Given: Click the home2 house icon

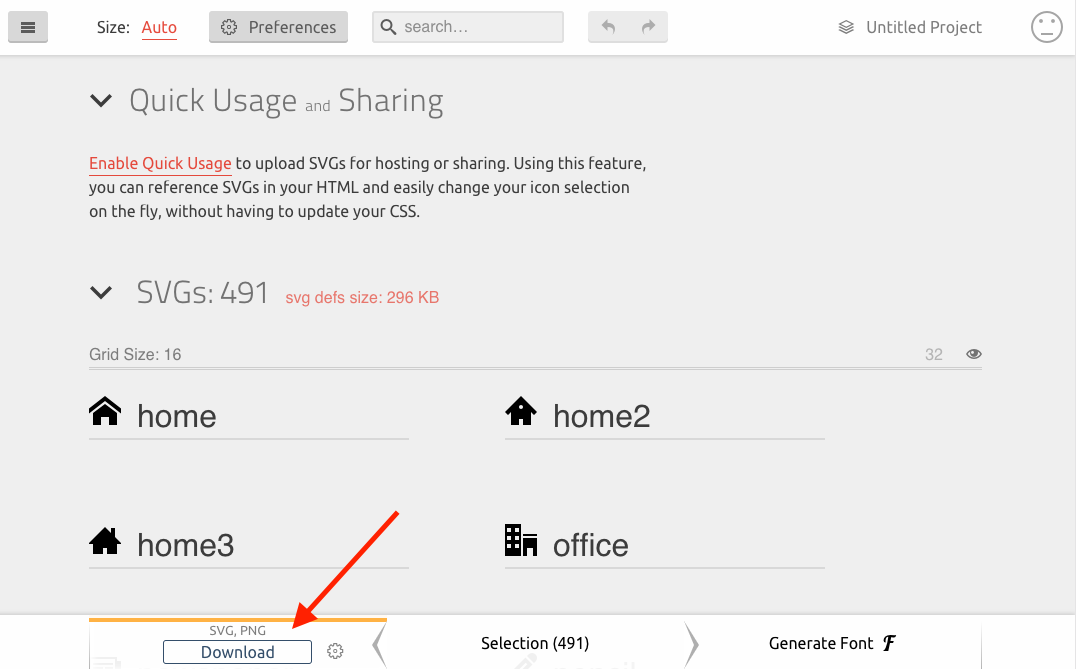Looking at the screenshot, I should pos(521,411).
